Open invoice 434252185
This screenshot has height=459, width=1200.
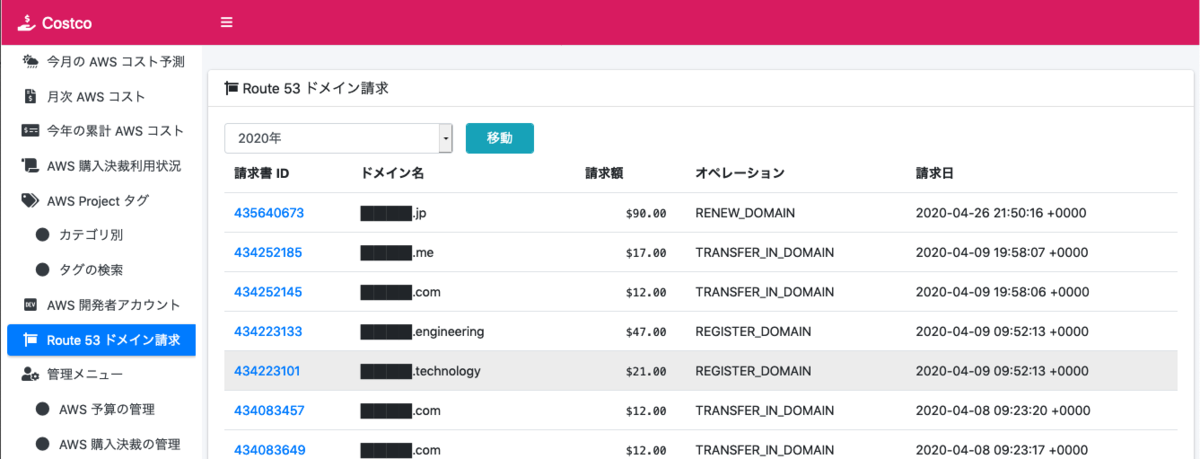coord(268,252)
